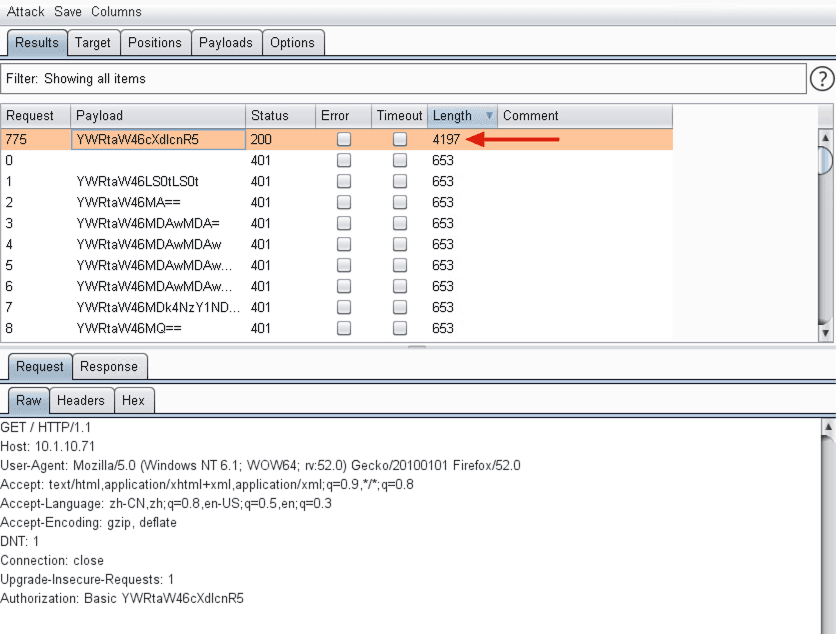Switch to the Results tab
836x634 pixels.
[x=37, y=43]
